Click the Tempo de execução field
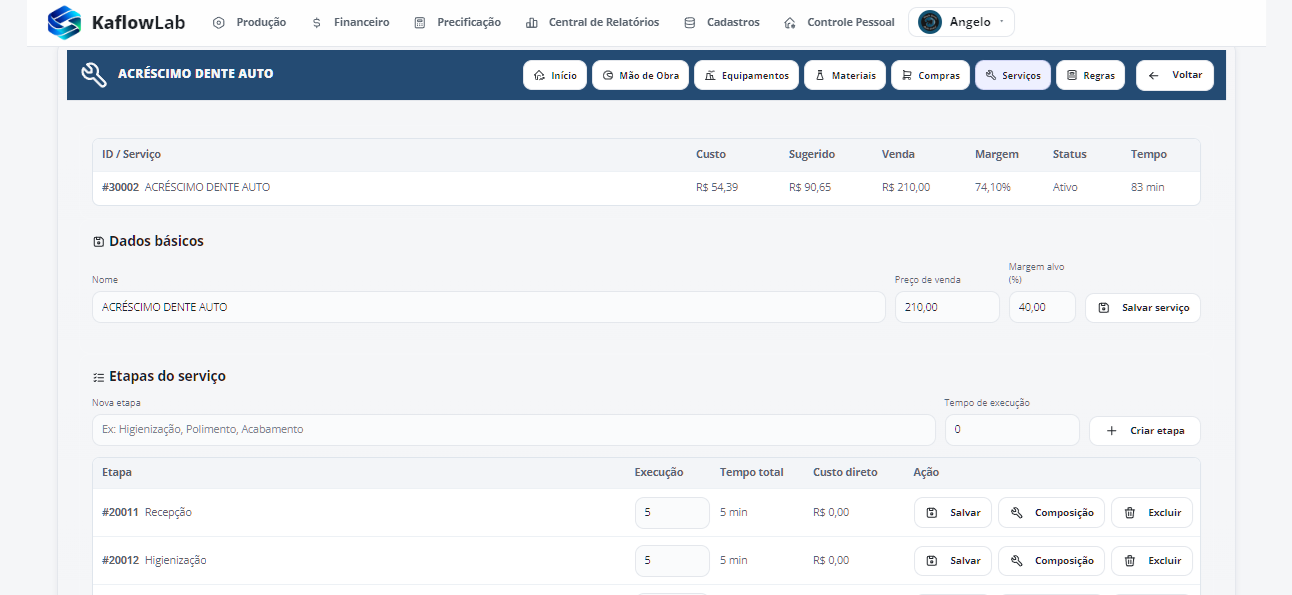 point(1012,430)
